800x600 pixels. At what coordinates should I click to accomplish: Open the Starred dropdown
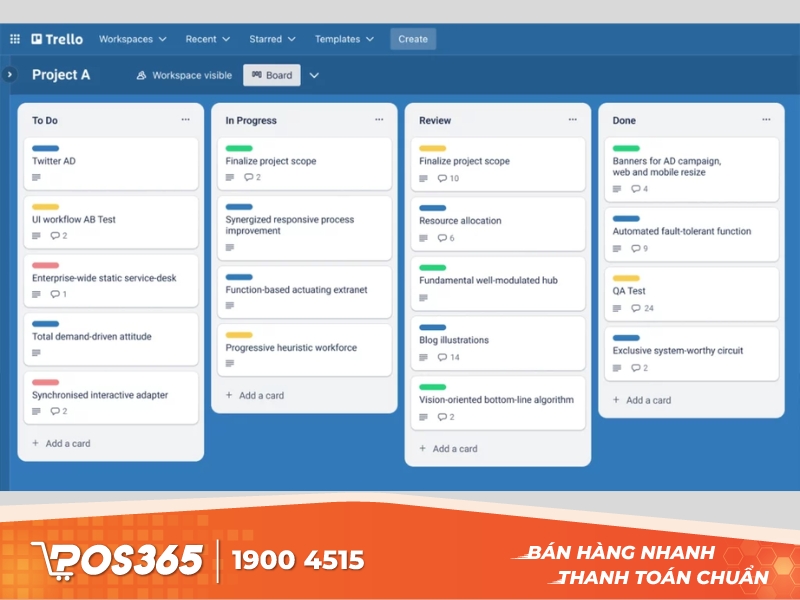pos(272,39)
